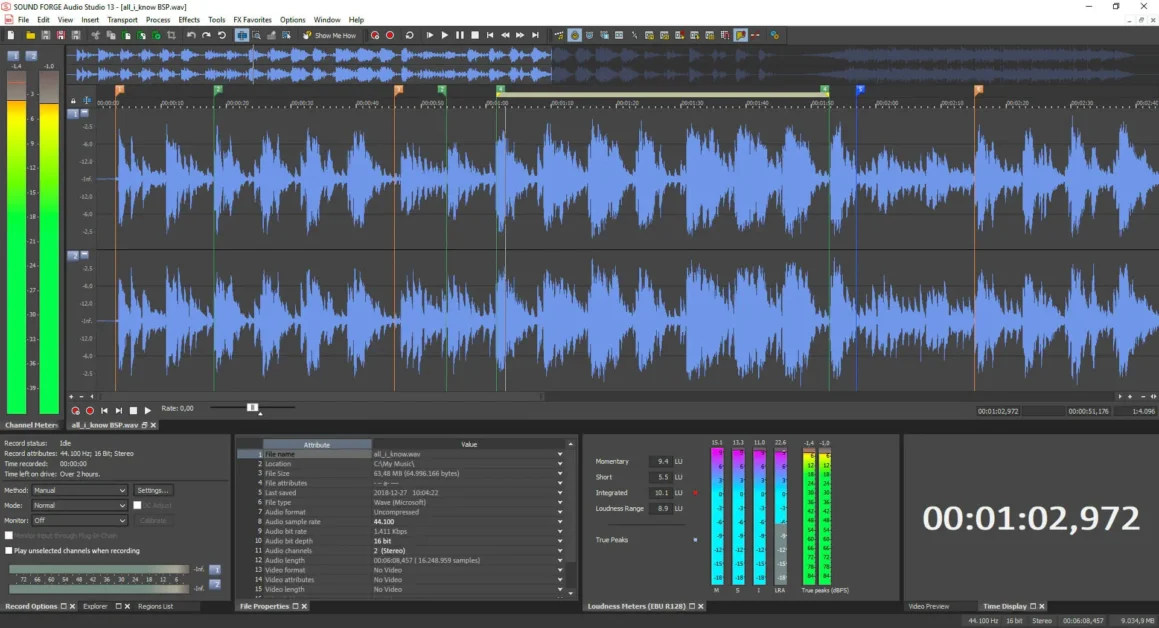Enable Play unselected channels when recording
Image resolution: width=1159 pixels, height=628 pixels.
point(8,551)
